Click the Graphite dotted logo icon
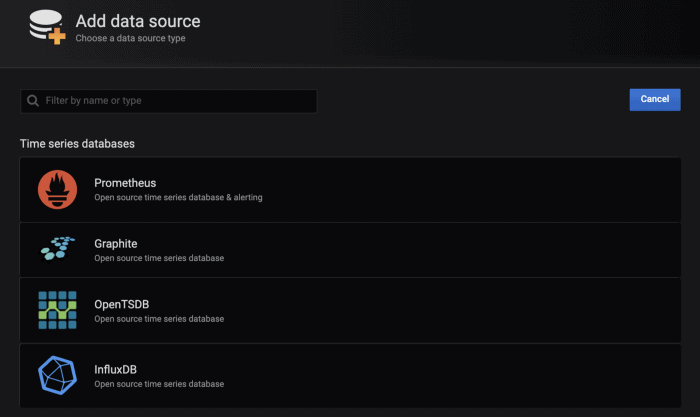The image size is (700, 417). (x=58, y=249)
